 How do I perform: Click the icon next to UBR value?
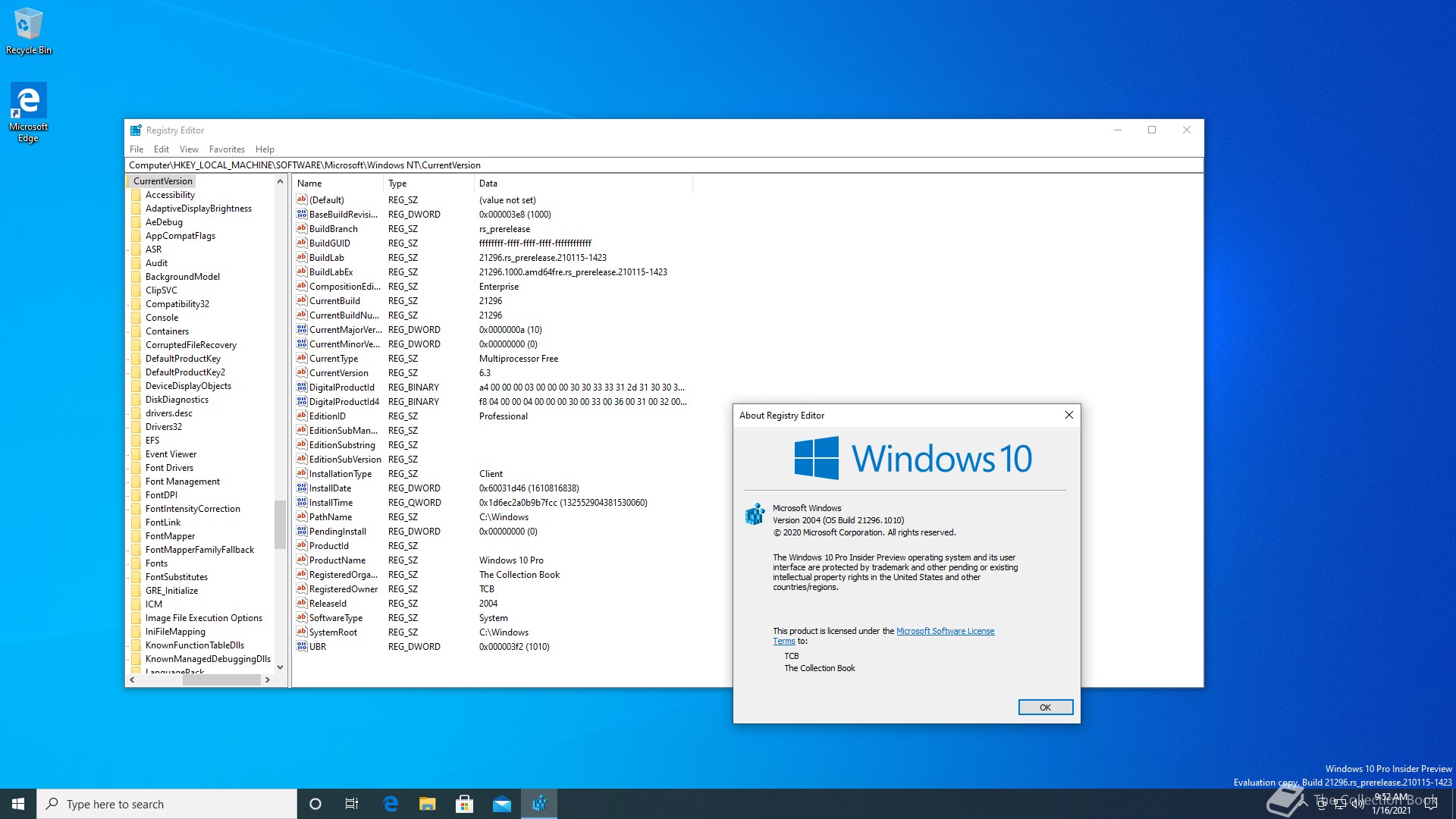302,646
